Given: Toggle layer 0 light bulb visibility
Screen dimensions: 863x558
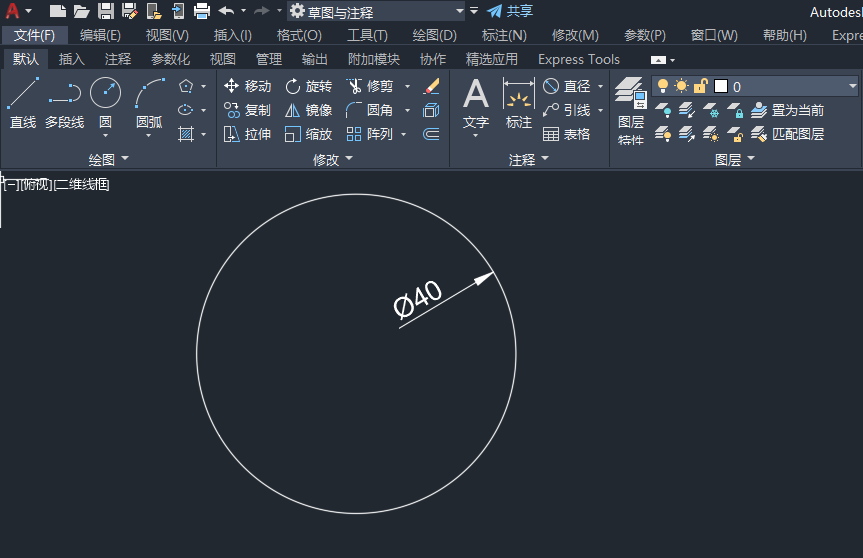Looking at the screenshot, I should (663, 86).
